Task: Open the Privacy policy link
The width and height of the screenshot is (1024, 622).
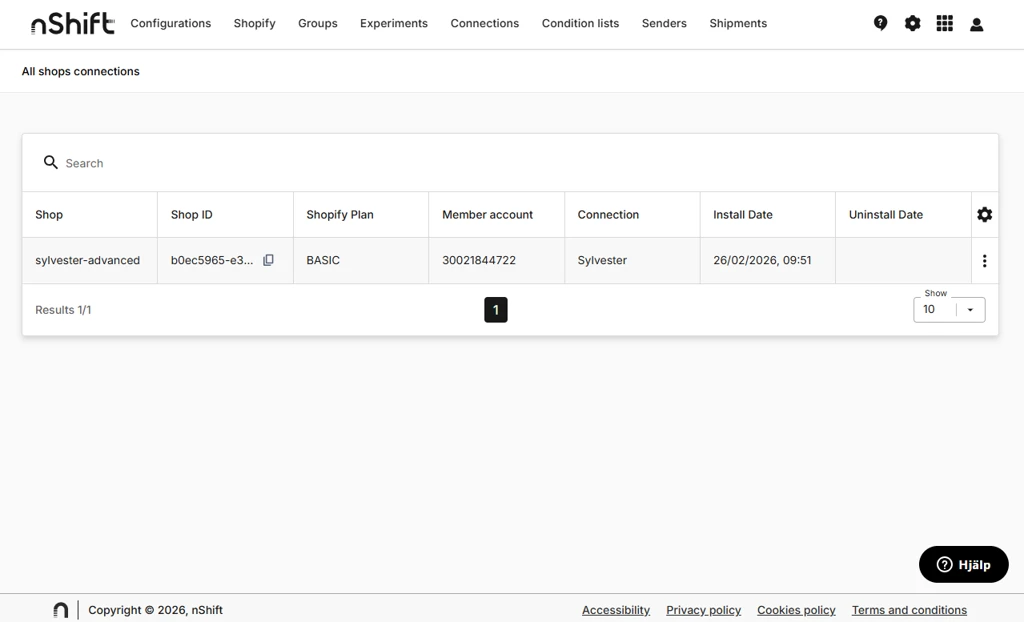Action: [703, 610]
